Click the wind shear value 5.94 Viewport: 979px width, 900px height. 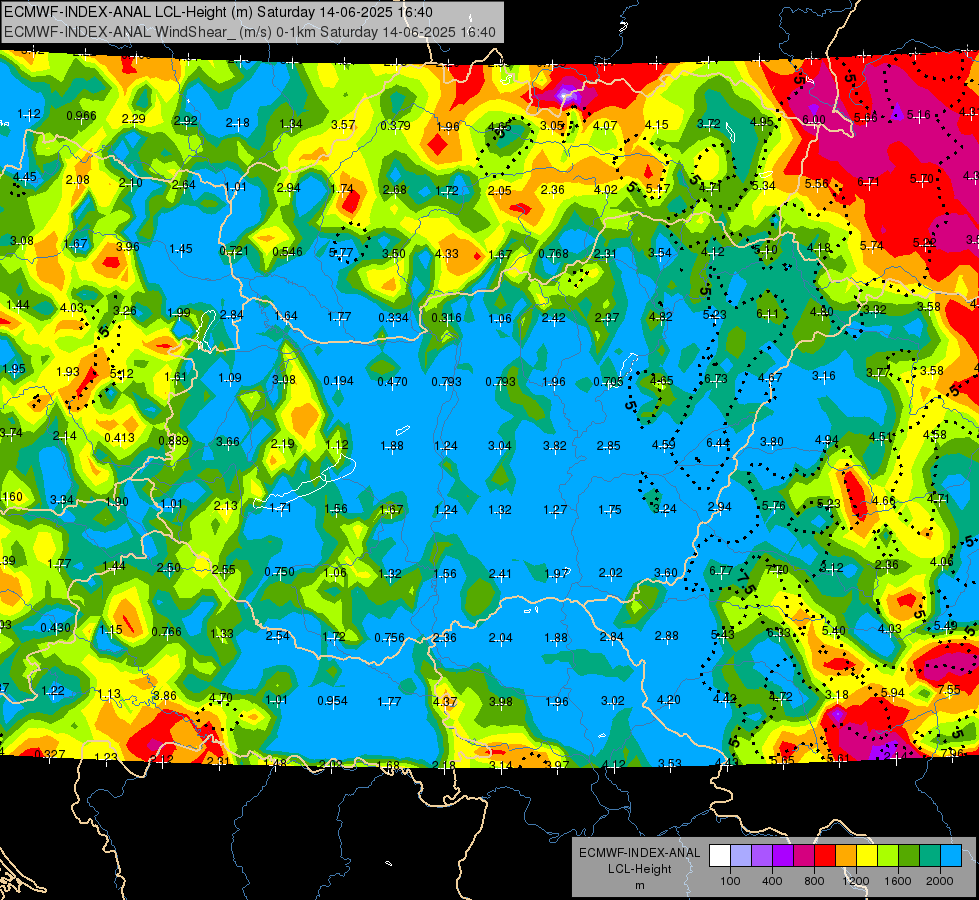(x=893, y=692)
